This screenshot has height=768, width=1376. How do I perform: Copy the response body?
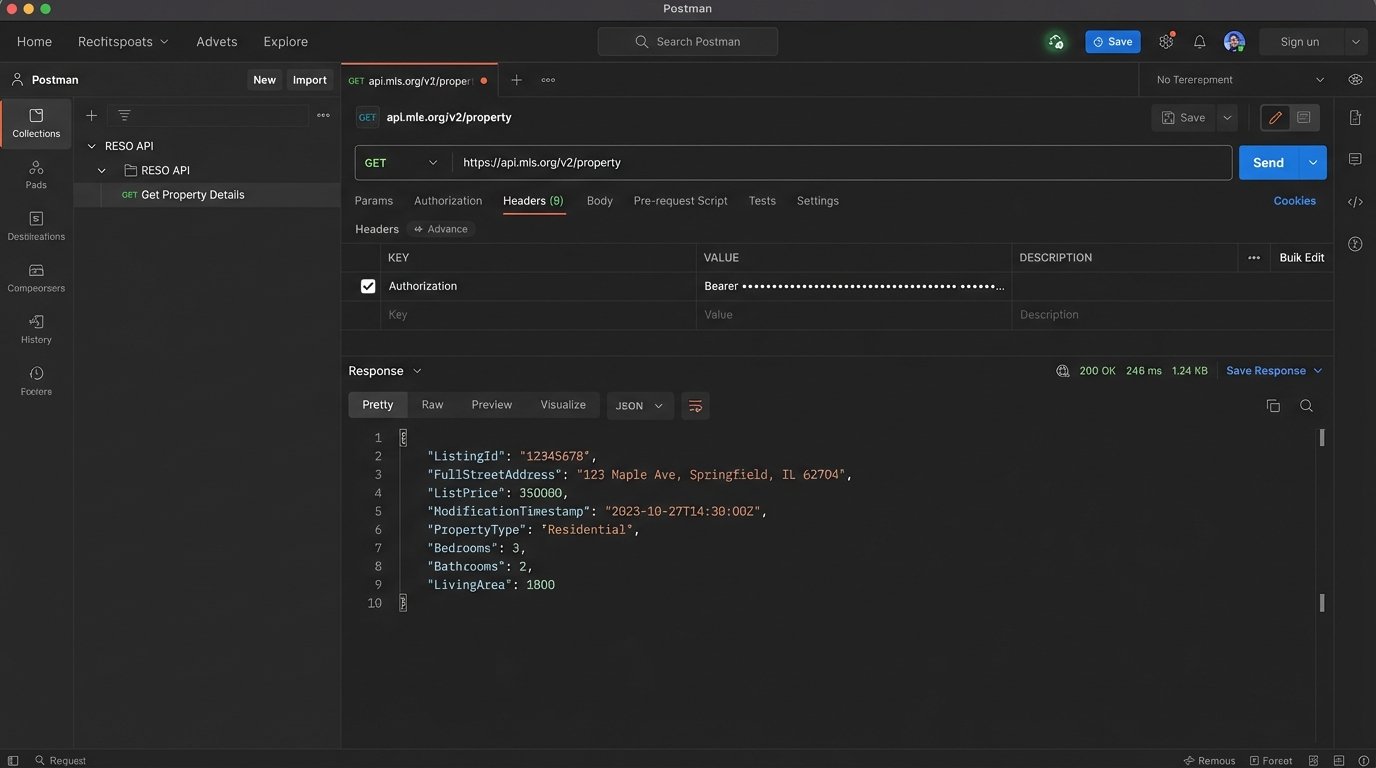[x=1272, y=405]
